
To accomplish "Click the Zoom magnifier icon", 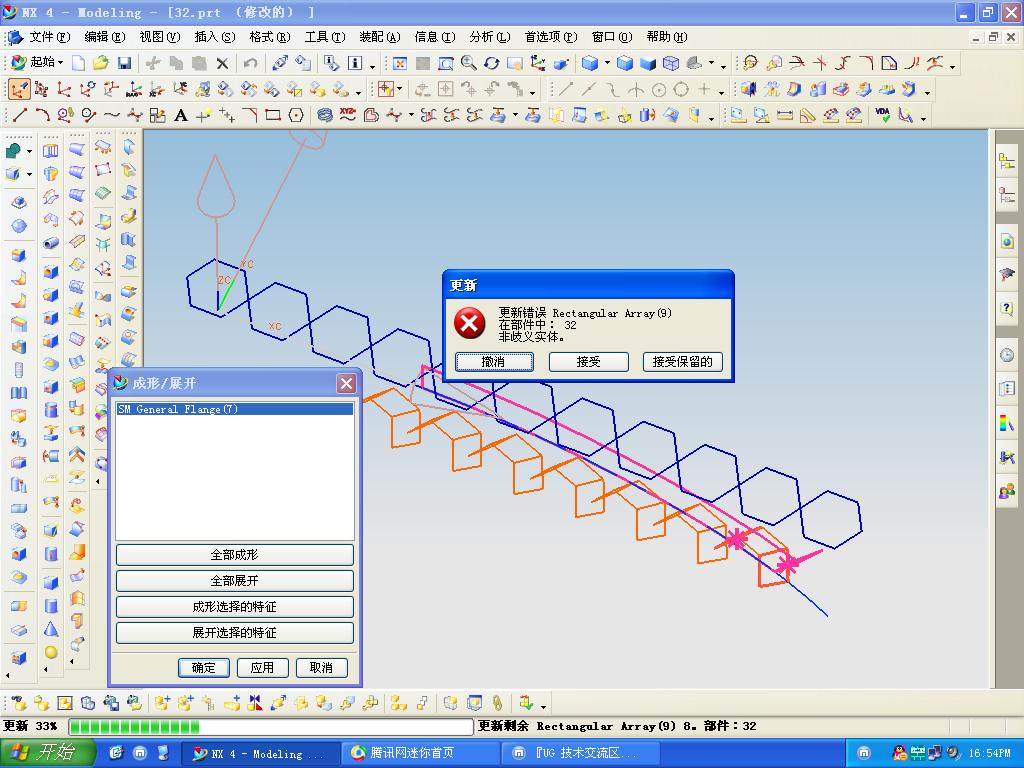I will pos(468,63).
